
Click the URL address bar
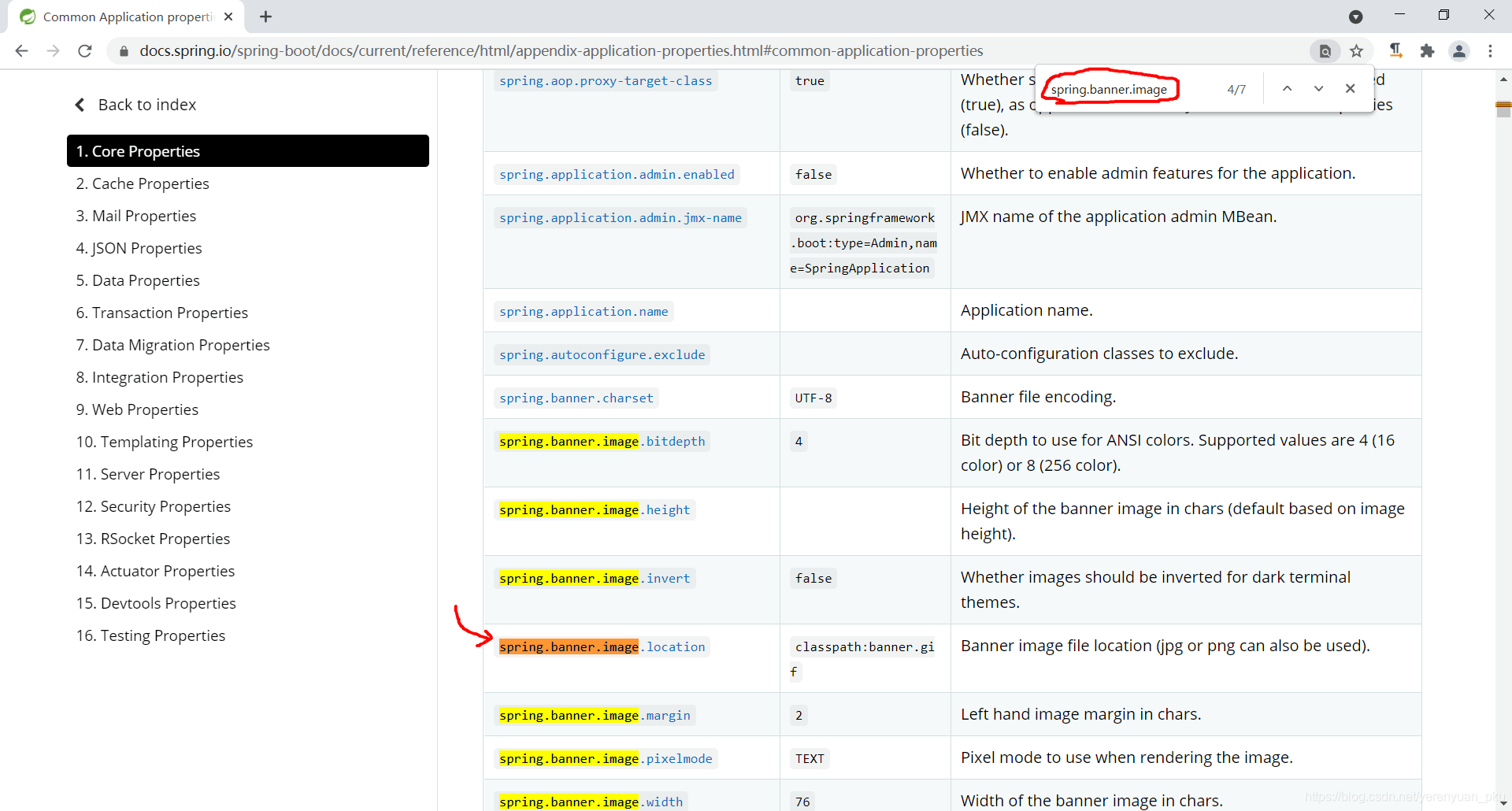tap(561, 51)
